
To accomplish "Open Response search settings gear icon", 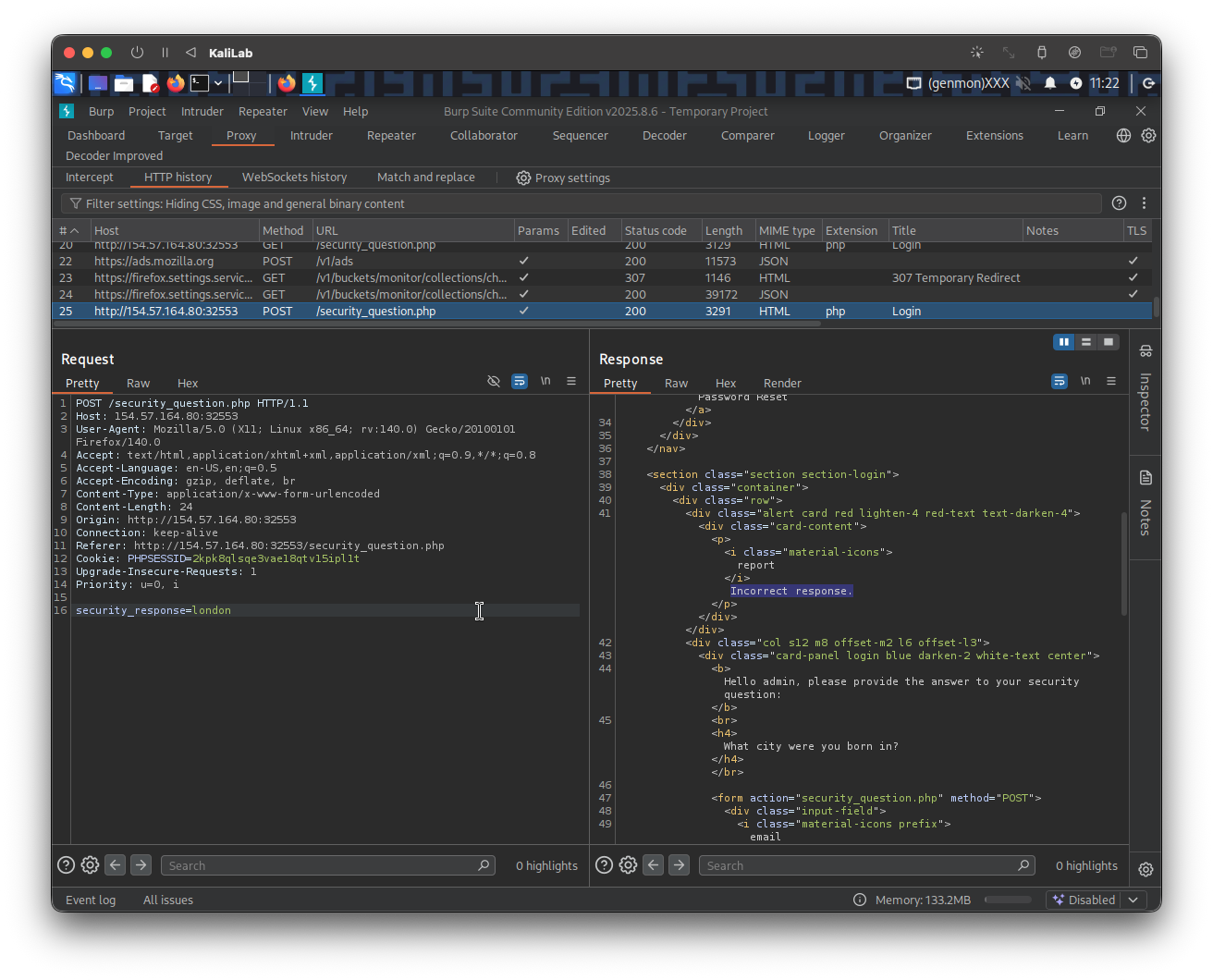I will click(628, 865).
